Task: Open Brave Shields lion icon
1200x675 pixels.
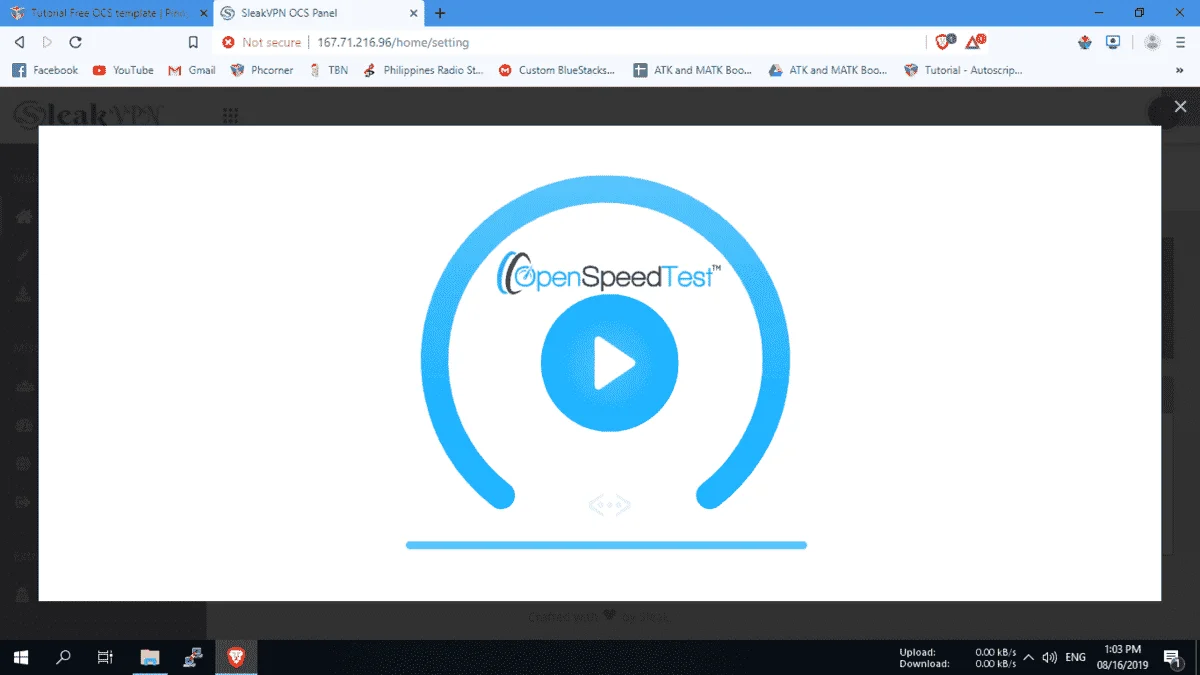Action: click(x=945, y=42)
